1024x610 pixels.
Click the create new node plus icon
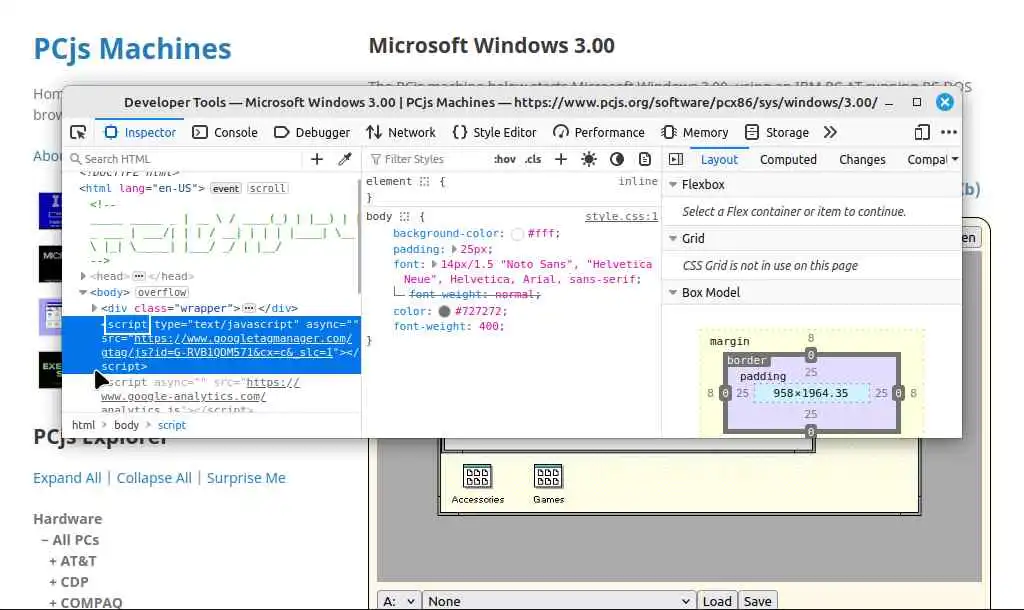[317, 159]
